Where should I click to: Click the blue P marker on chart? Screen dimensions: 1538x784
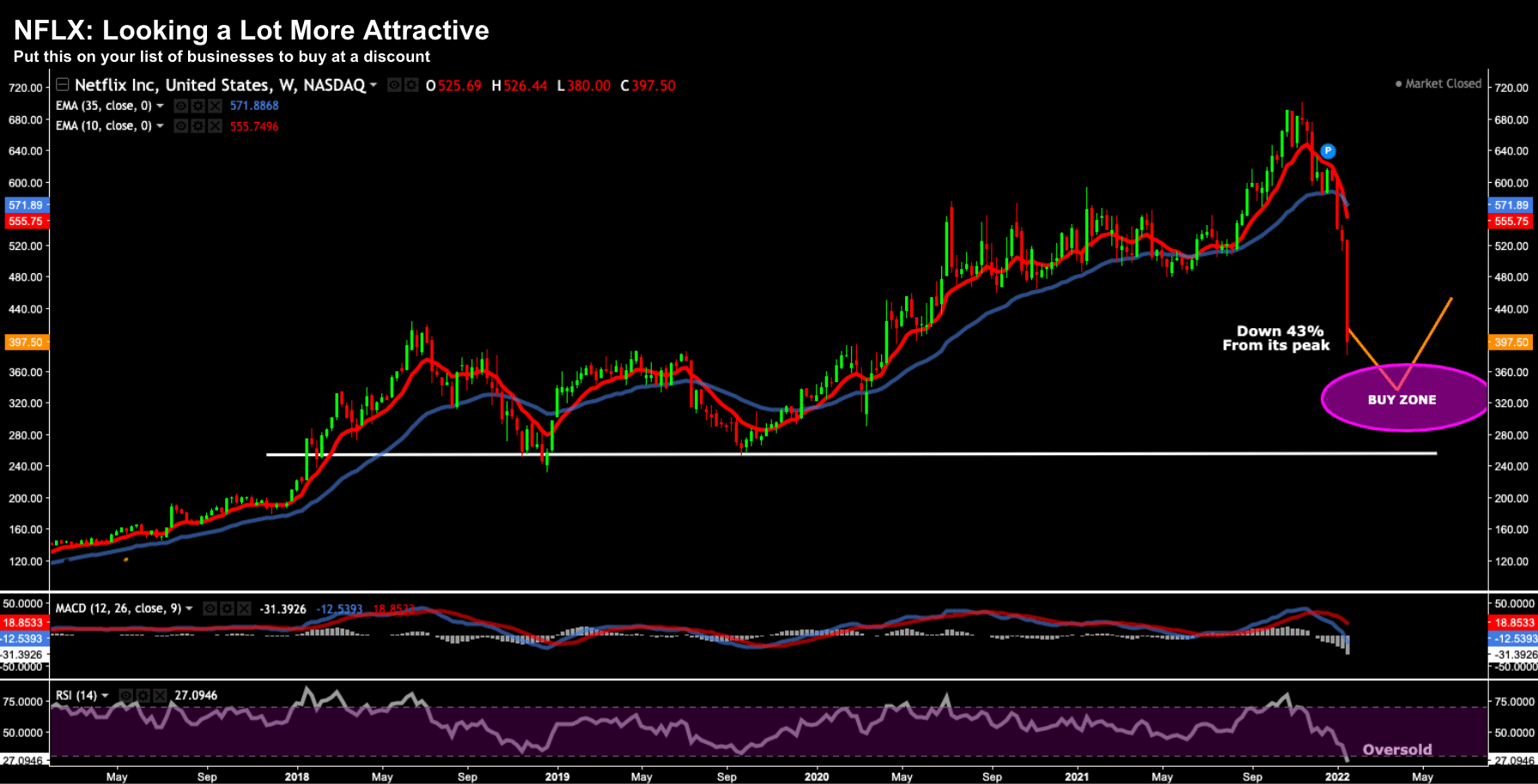tap(1328, 151)
